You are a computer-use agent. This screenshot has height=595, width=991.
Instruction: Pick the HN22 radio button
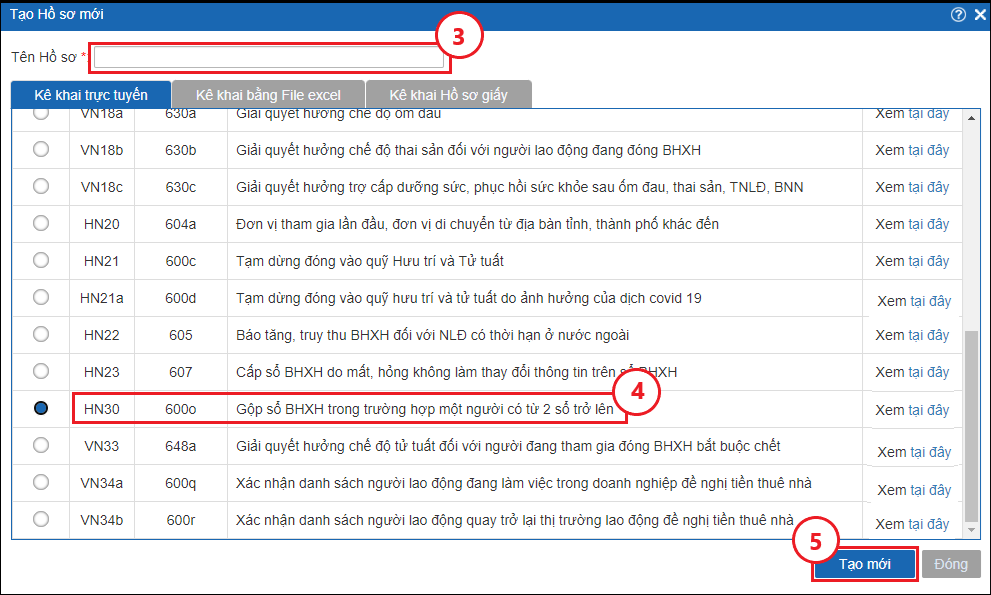pyautogui.click(x=41, y=334)
